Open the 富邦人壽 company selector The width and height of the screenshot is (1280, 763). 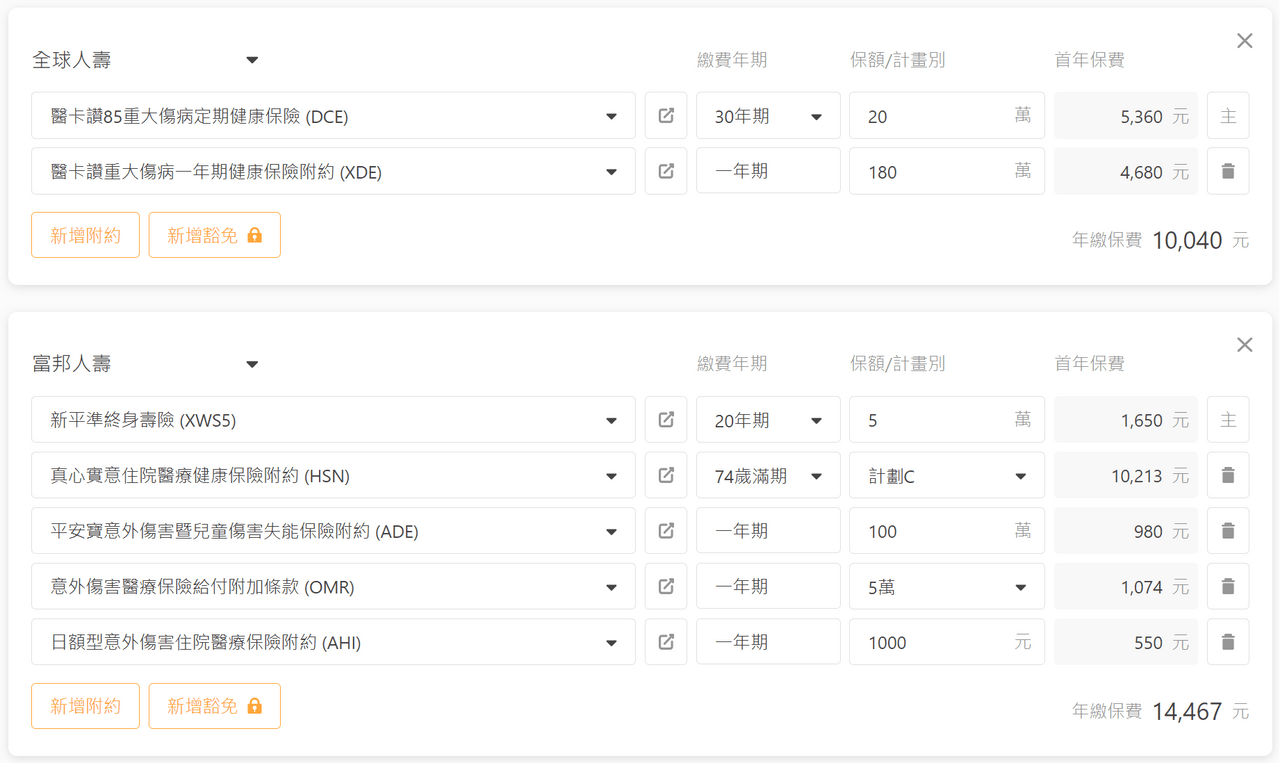click(252, 364)
